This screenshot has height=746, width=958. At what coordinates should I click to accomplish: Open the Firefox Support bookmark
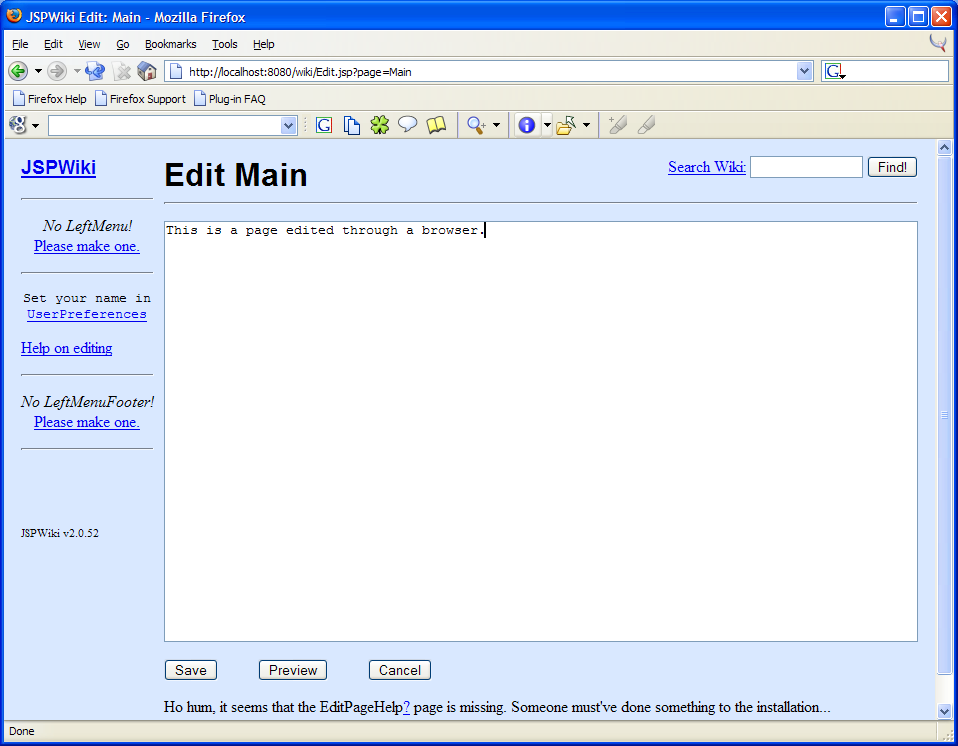[141, 98]
